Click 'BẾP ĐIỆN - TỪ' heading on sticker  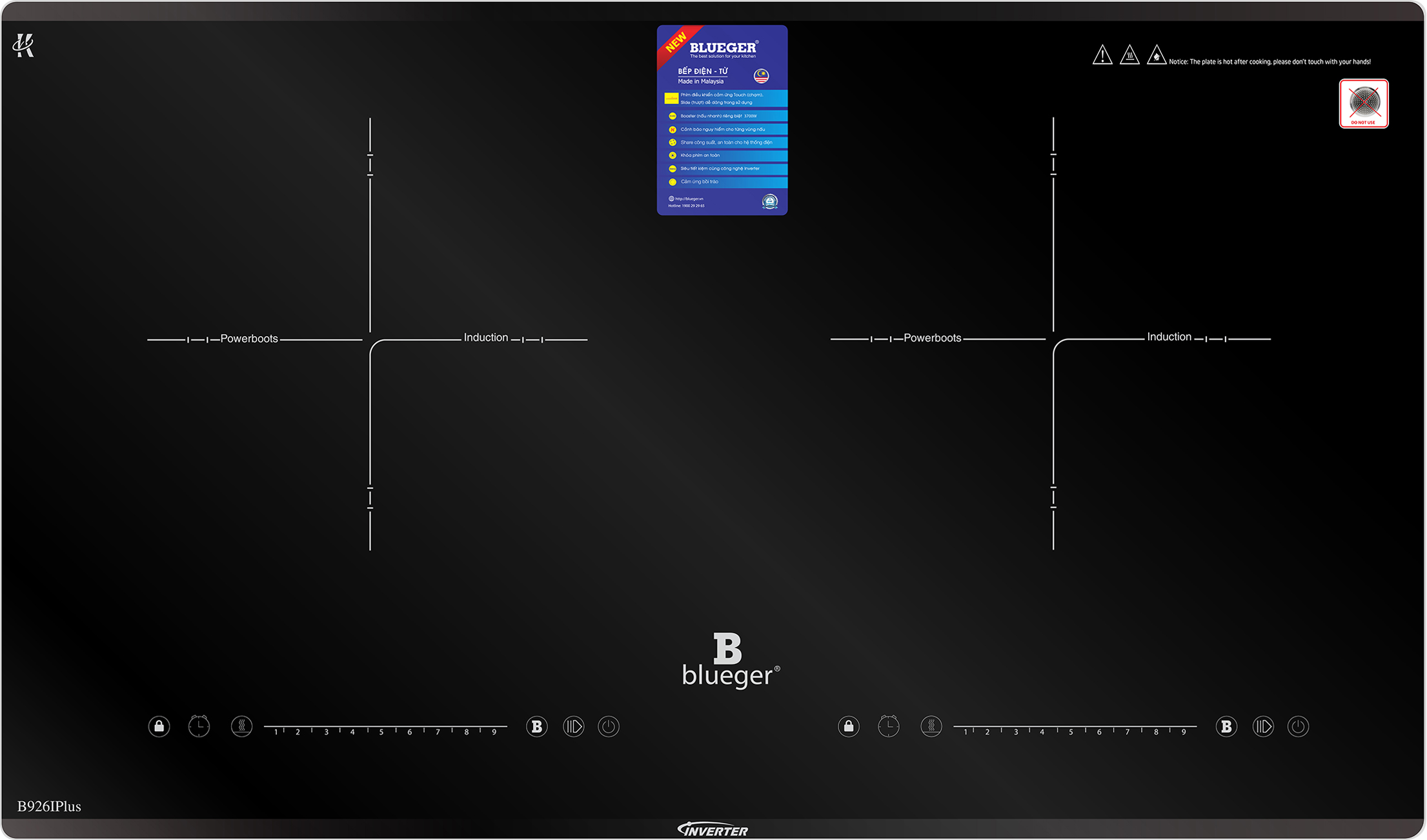pyautogui.click(x=703, y=71)
